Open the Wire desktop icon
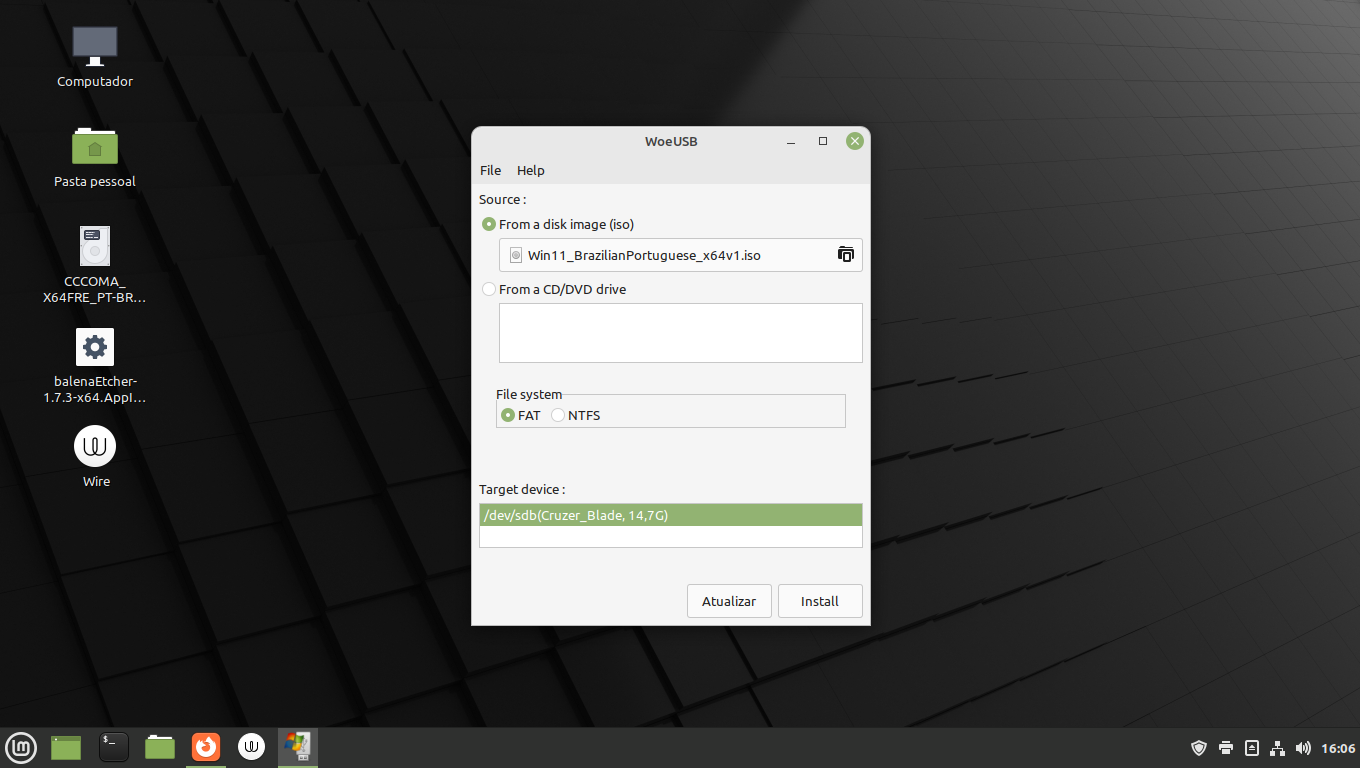The width and height of the screenshot is (1360, 768). (x=95, y=457)
